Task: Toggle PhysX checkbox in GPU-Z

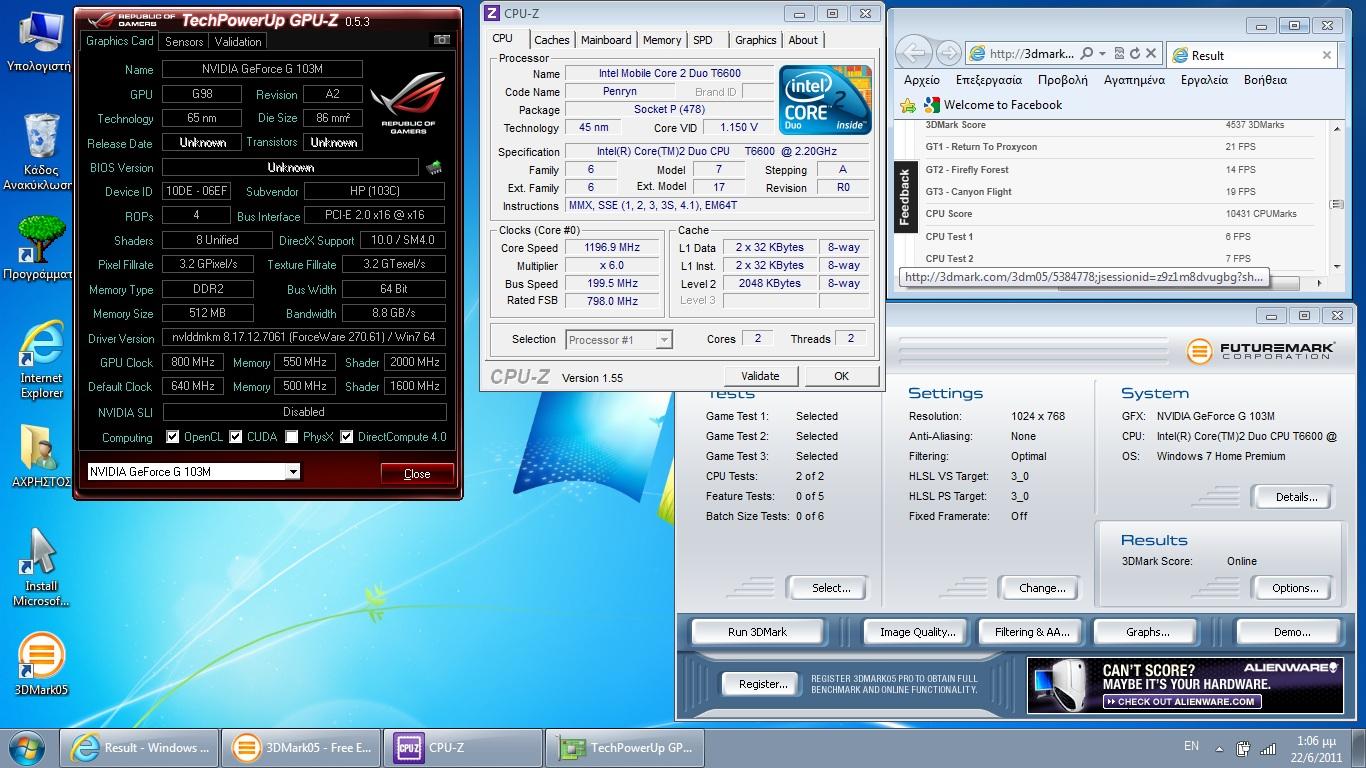Action: click(x=291, y=437)
